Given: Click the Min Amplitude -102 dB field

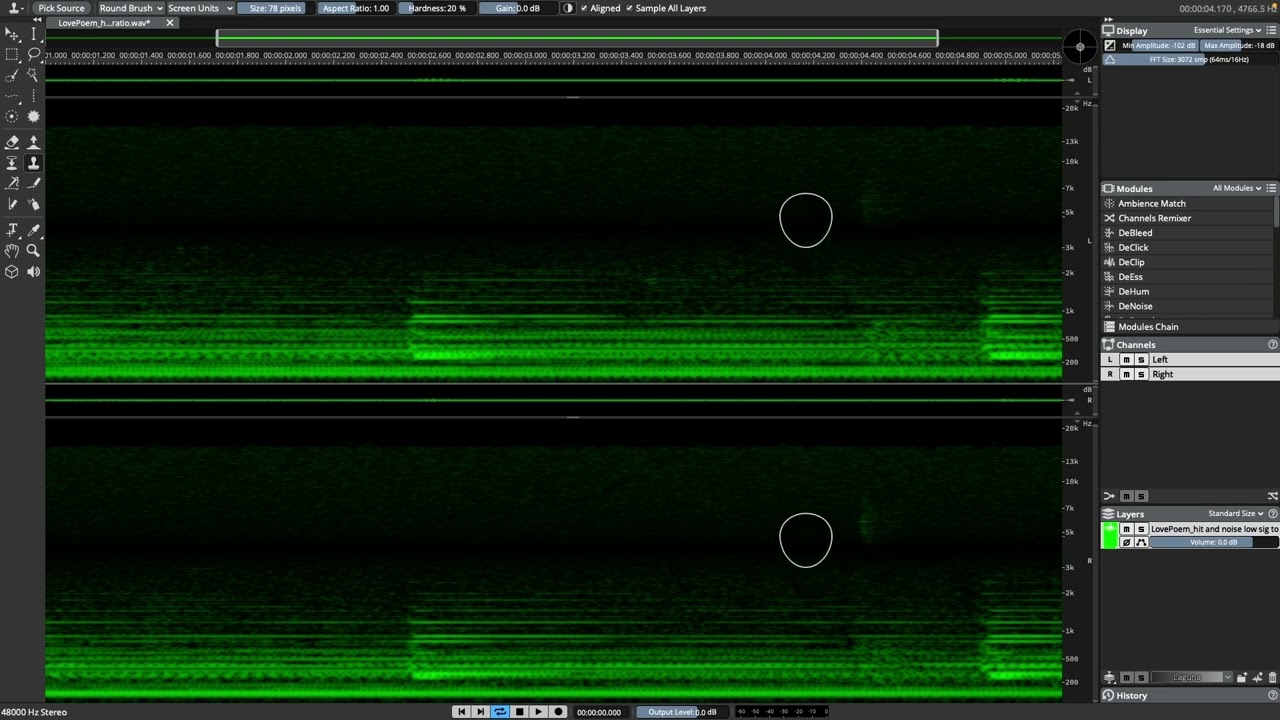Looking at the screenshot, I should point(1159,45).
